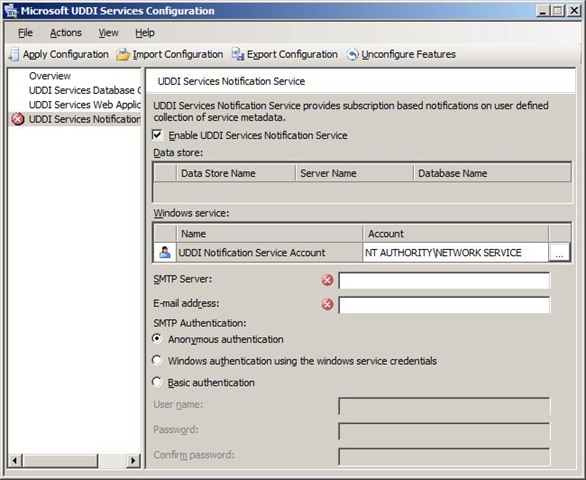Open the View menu
Image resolution: width=586 pixels, height=480 pixels.
tap(108, 33)
